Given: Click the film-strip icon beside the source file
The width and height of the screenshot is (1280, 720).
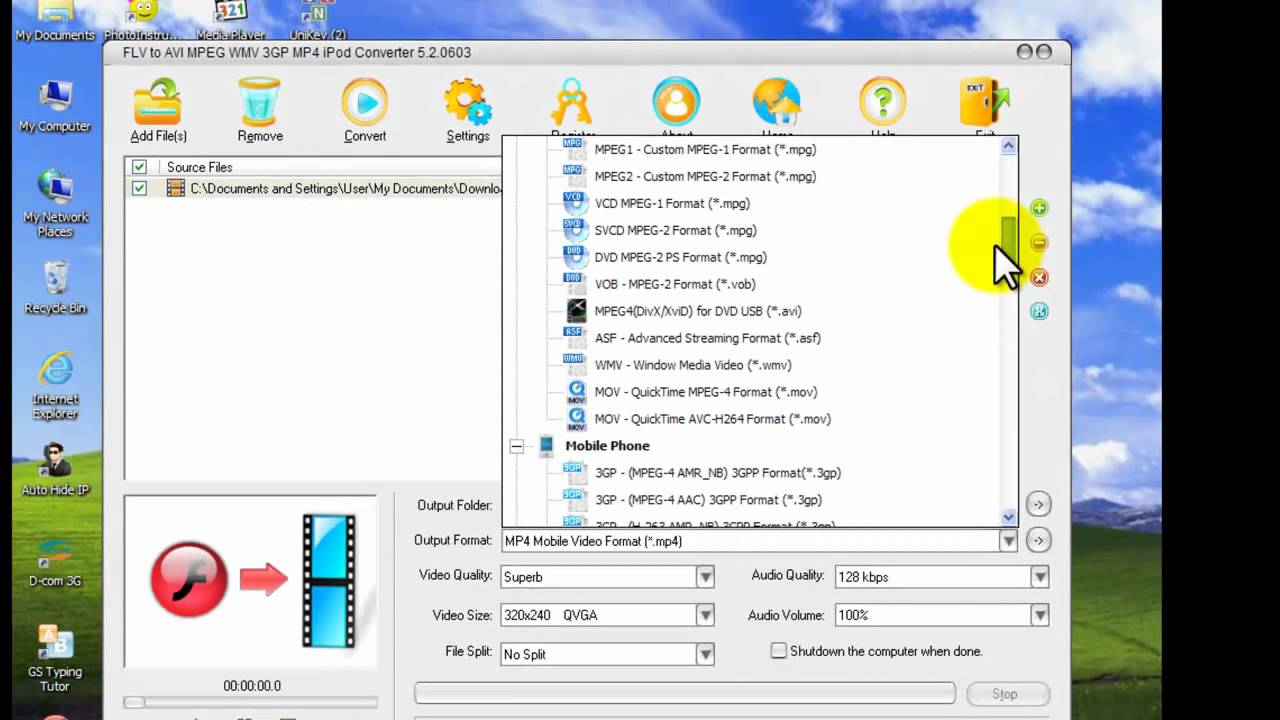Looking at the screenshot, I should [x=176, y=188].
